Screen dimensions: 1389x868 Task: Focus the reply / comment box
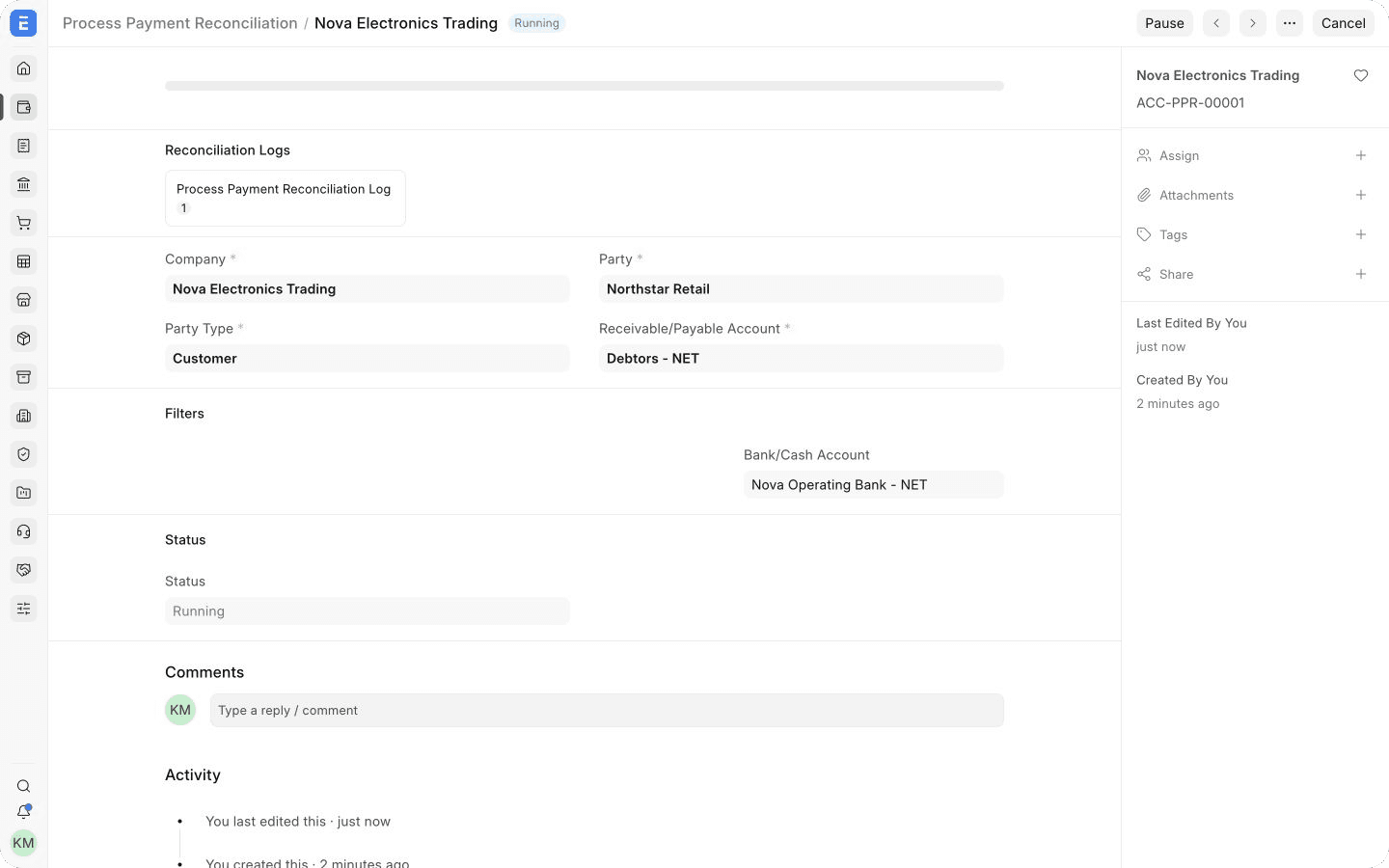[x=607, y=711]
